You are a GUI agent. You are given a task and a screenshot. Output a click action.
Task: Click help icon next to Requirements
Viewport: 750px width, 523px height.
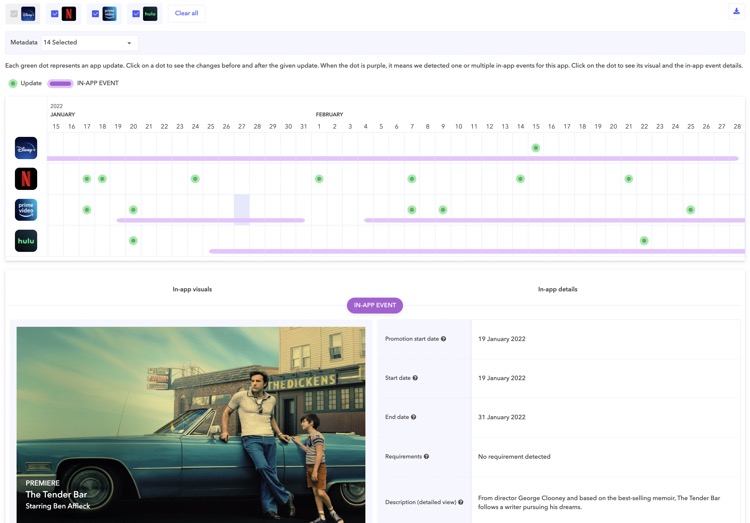point(426,456)
